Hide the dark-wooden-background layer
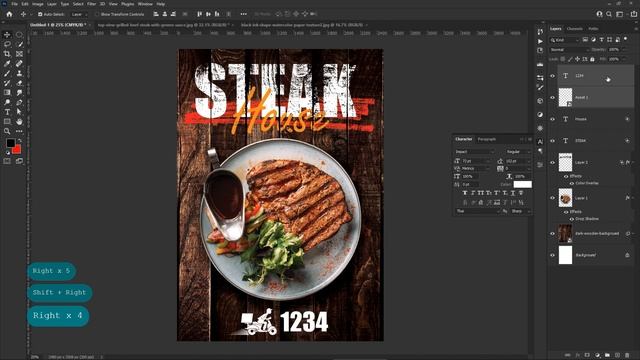 [x=553, y=234]
